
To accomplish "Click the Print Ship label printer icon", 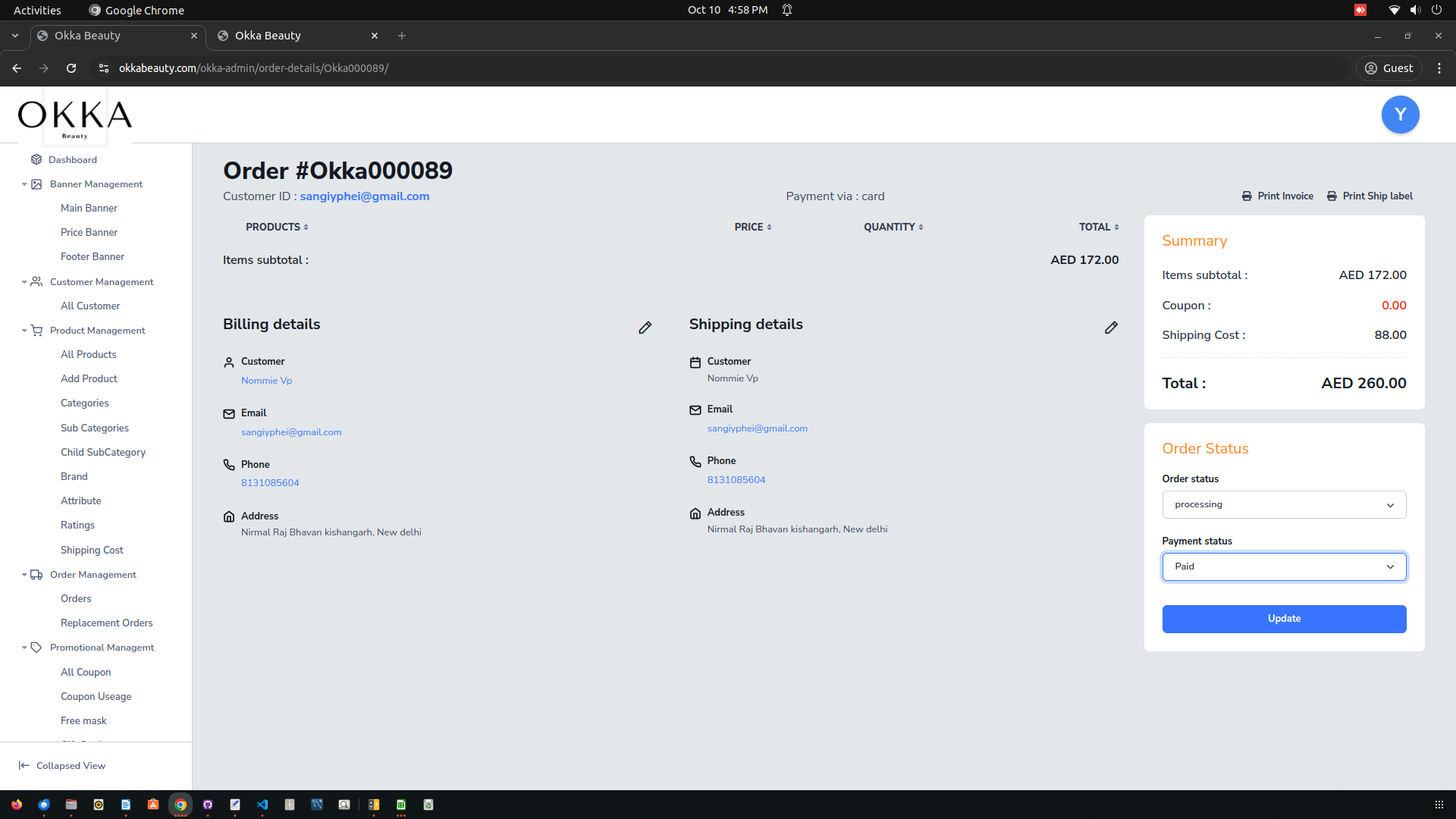I will click(x=1332, y=196).
